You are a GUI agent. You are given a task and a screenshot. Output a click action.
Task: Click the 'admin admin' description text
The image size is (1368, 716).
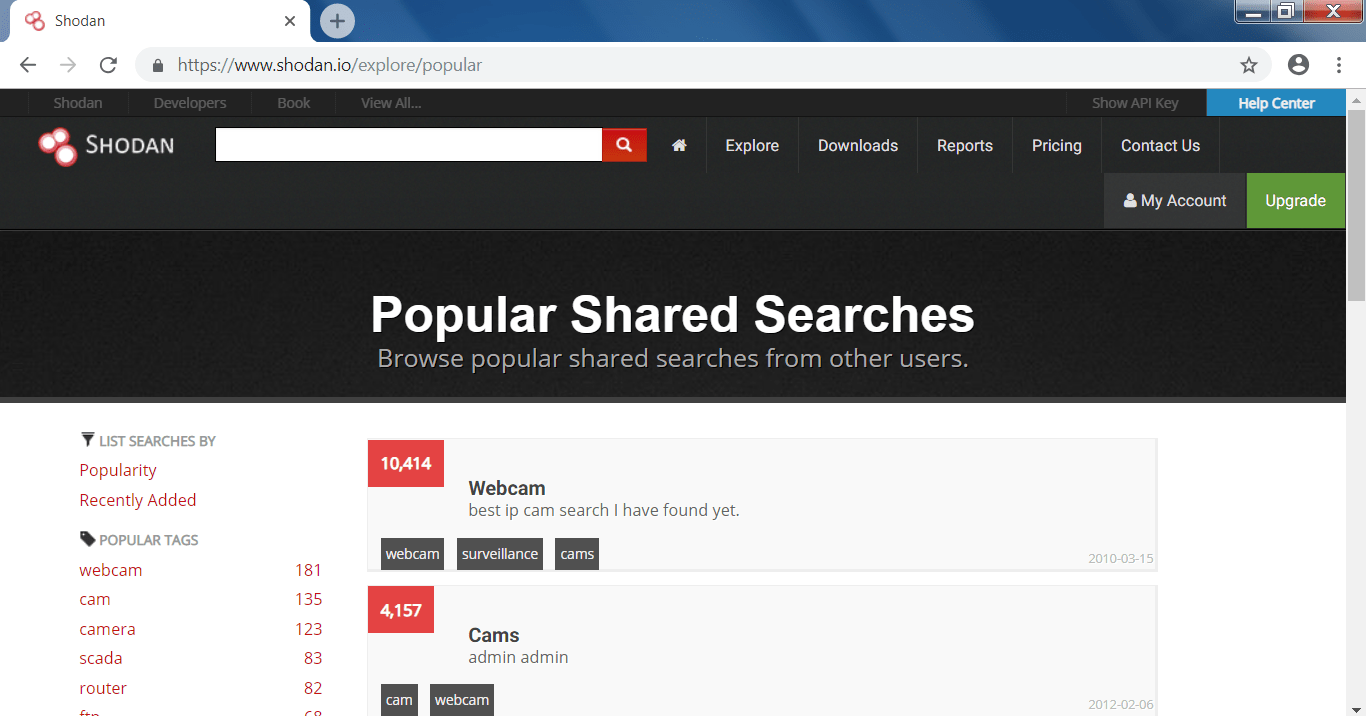518,657
